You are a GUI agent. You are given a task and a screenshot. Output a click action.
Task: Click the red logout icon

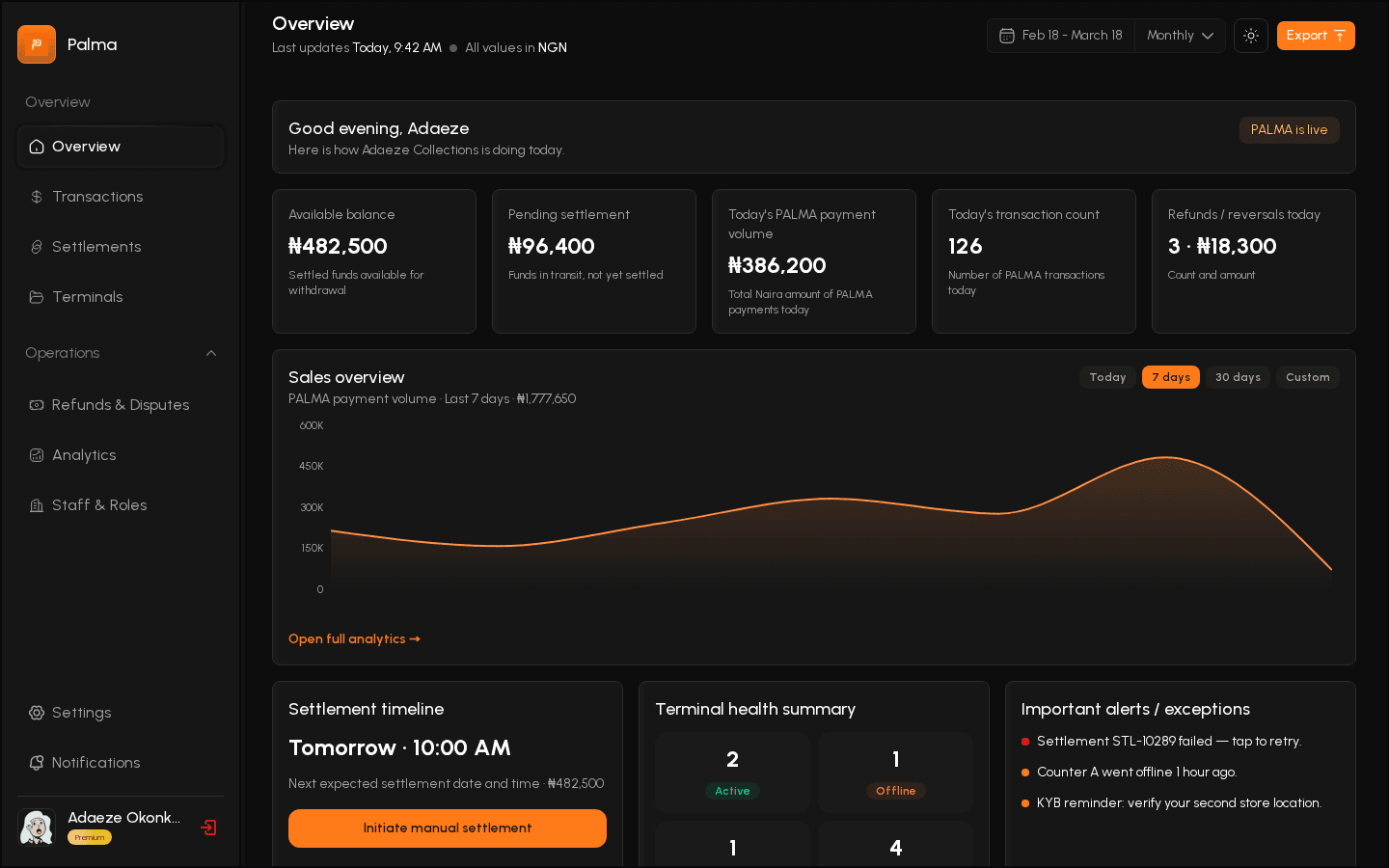208,827
